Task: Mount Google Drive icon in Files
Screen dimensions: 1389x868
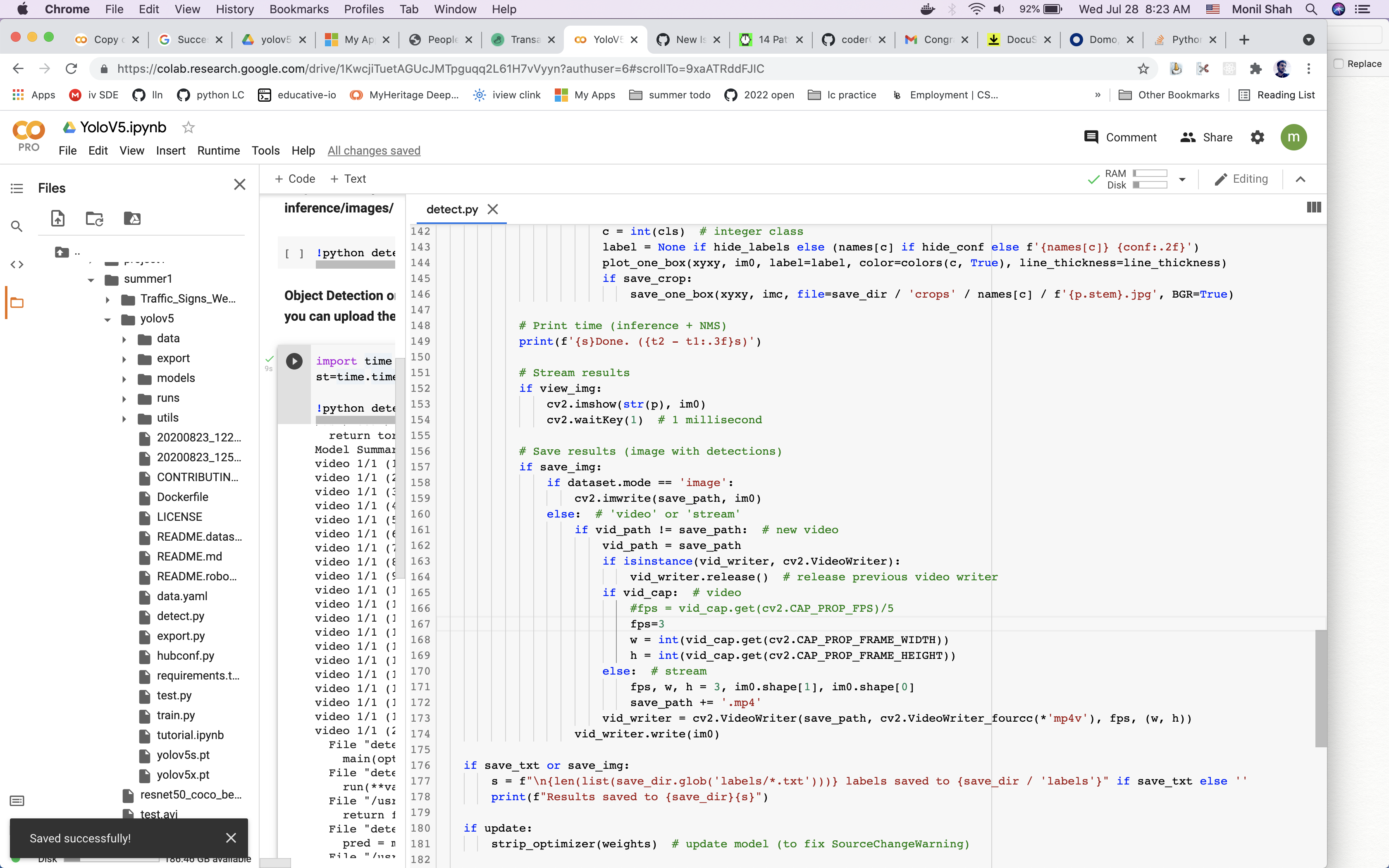Action: [132, 218]
